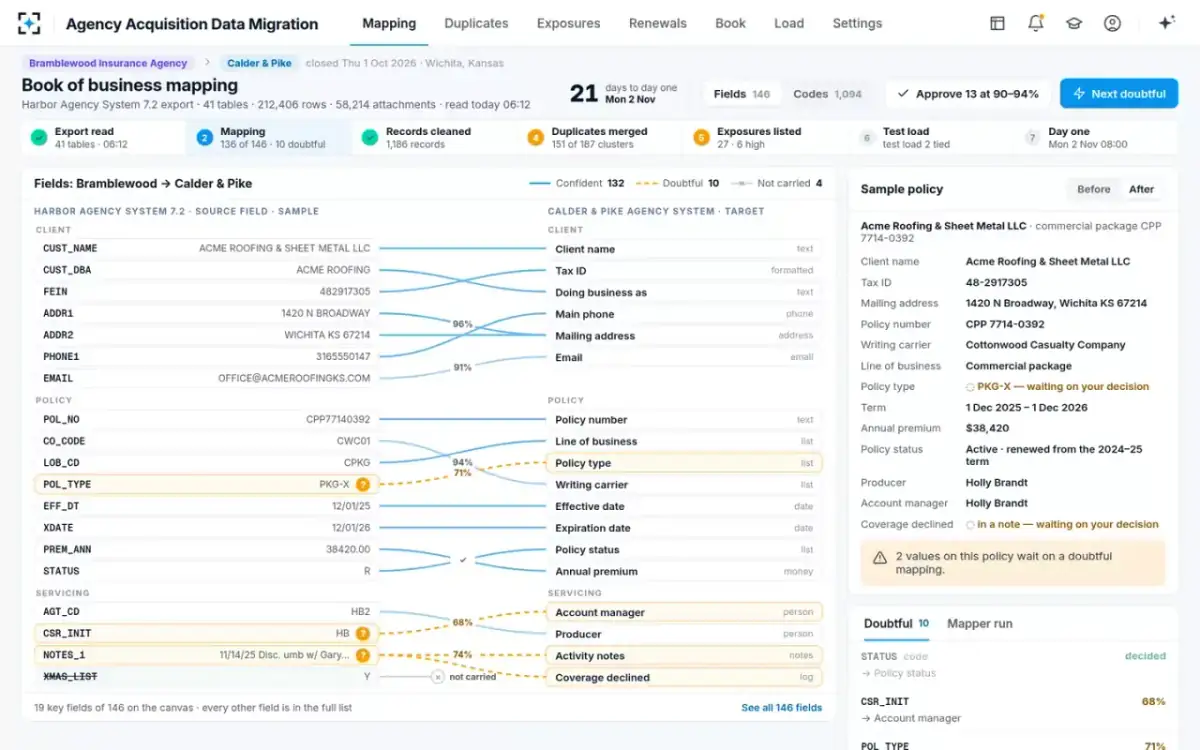Click the Tax ID target field

(684, 270)
